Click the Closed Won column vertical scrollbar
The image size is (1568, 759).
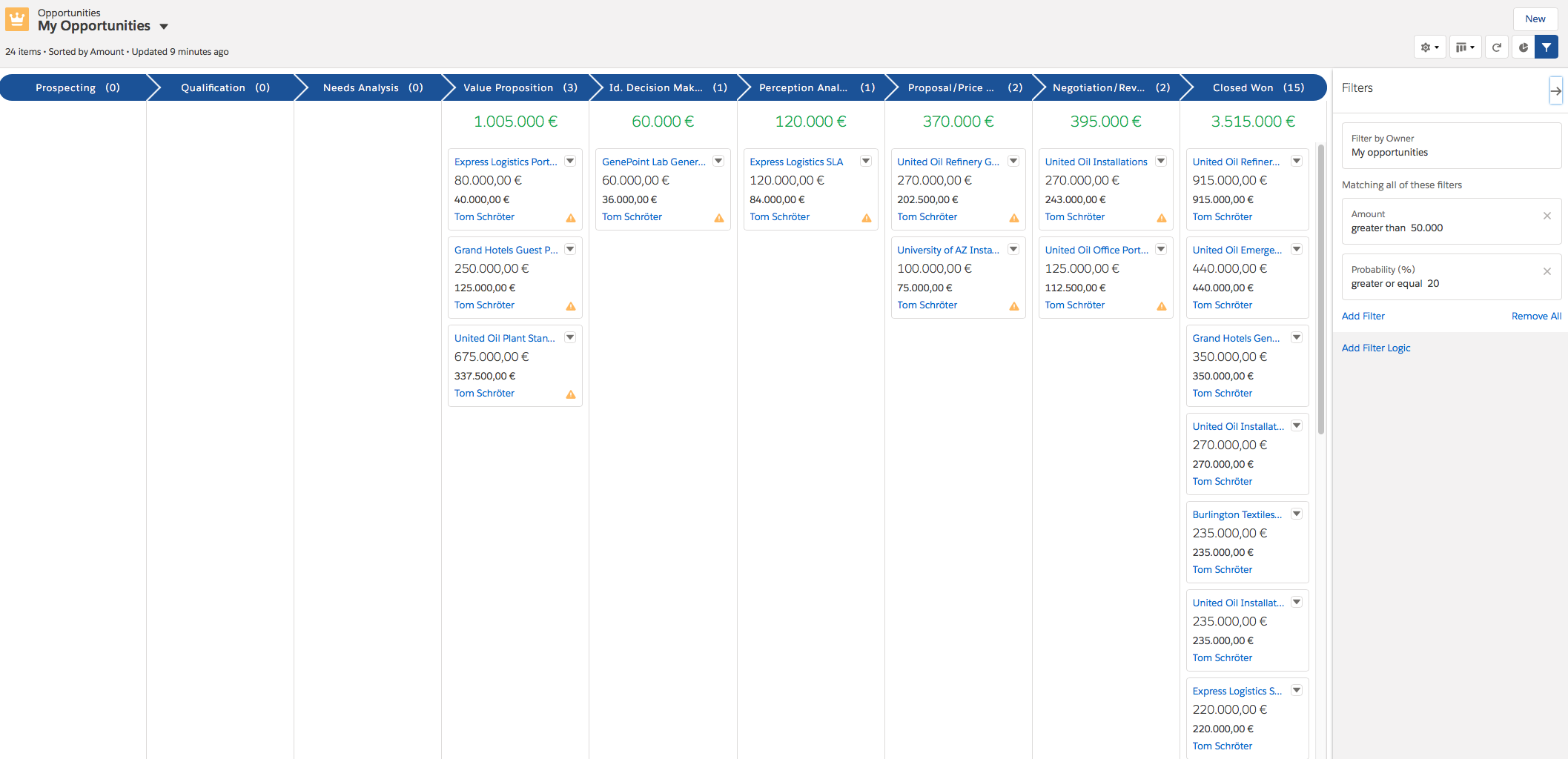[1321, 289]
